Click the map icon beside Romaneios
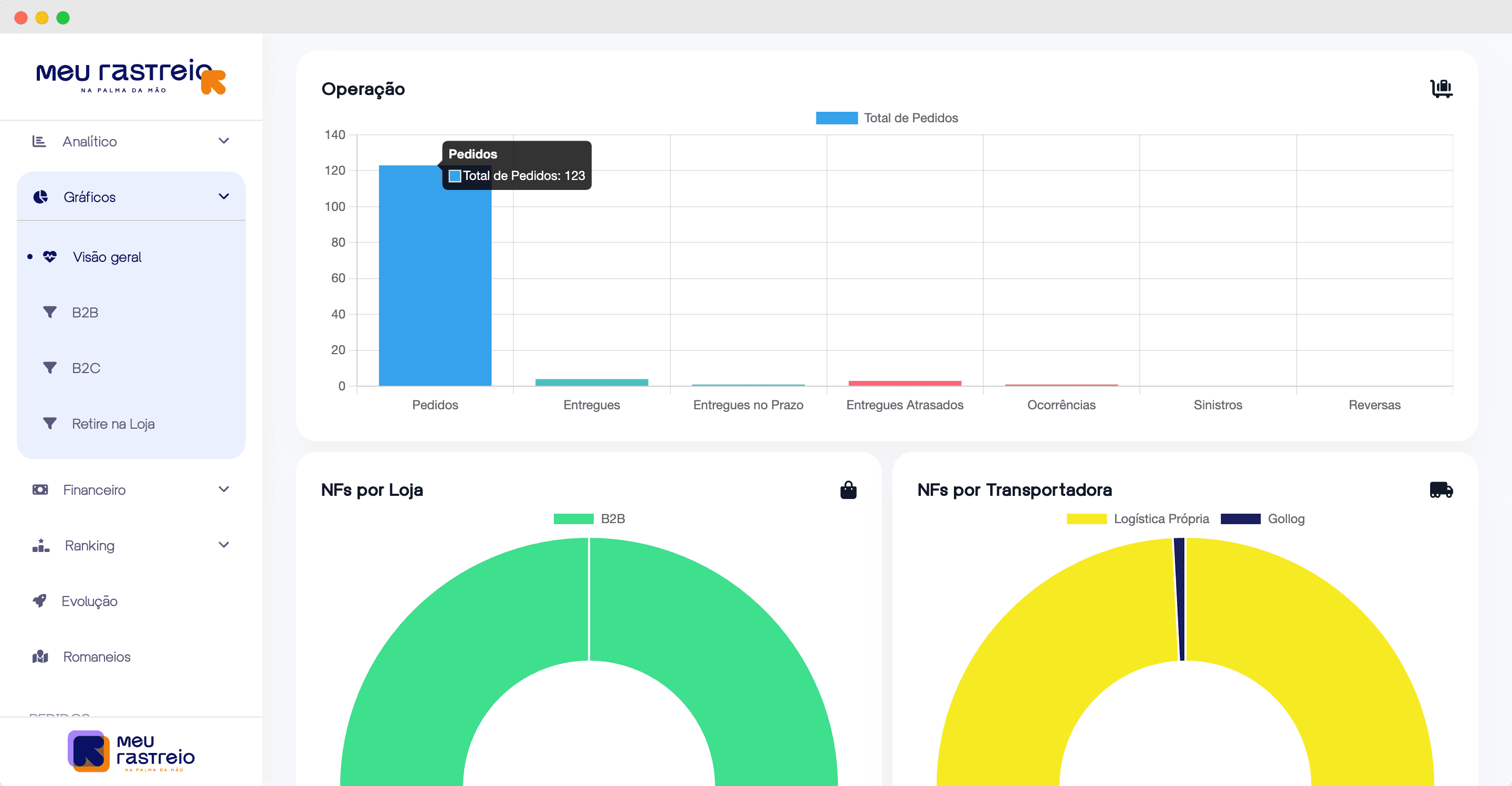The image size is (1512, 786). (40, 656)
